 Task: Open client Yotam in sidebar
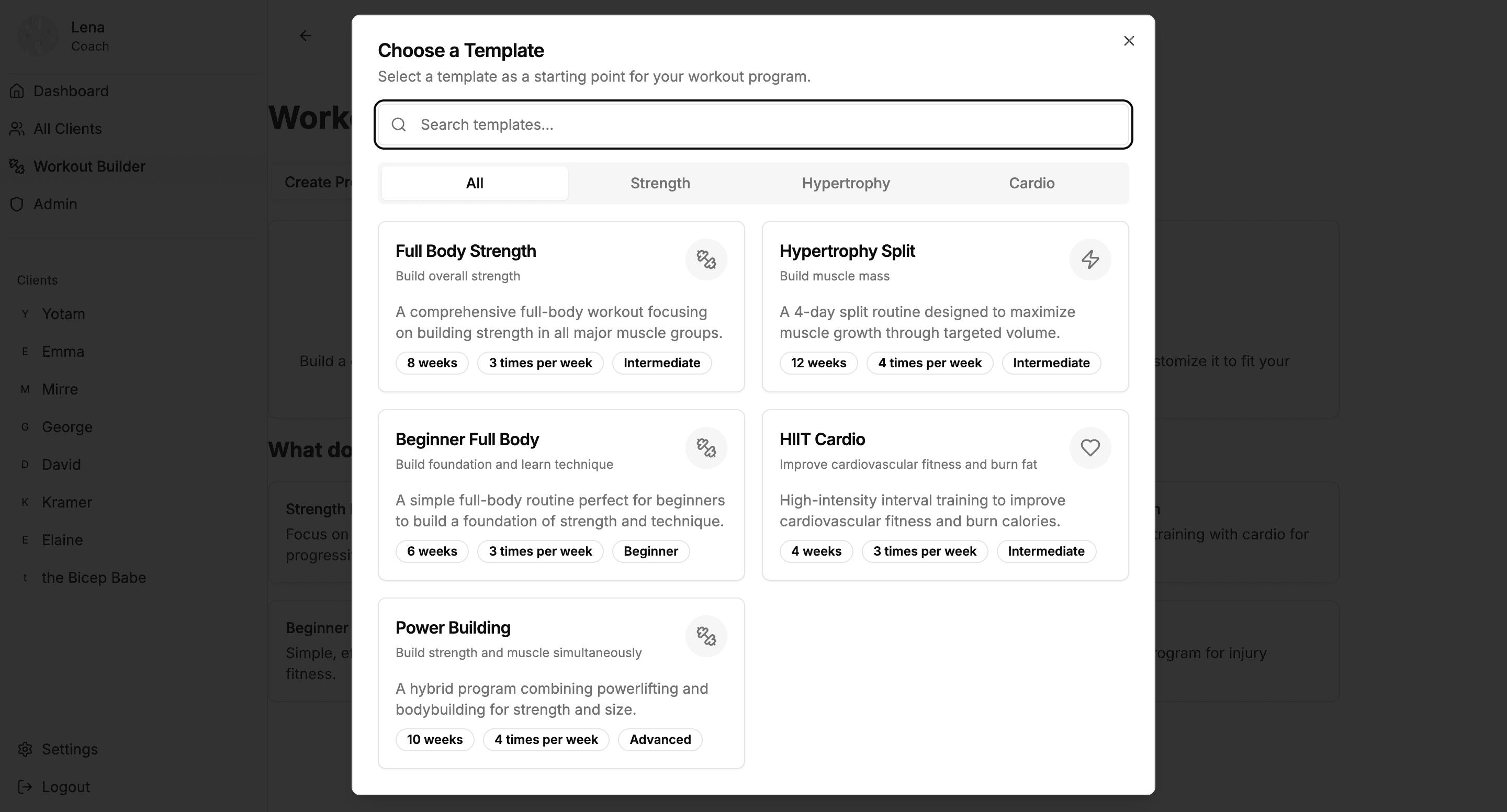[63, 314]
